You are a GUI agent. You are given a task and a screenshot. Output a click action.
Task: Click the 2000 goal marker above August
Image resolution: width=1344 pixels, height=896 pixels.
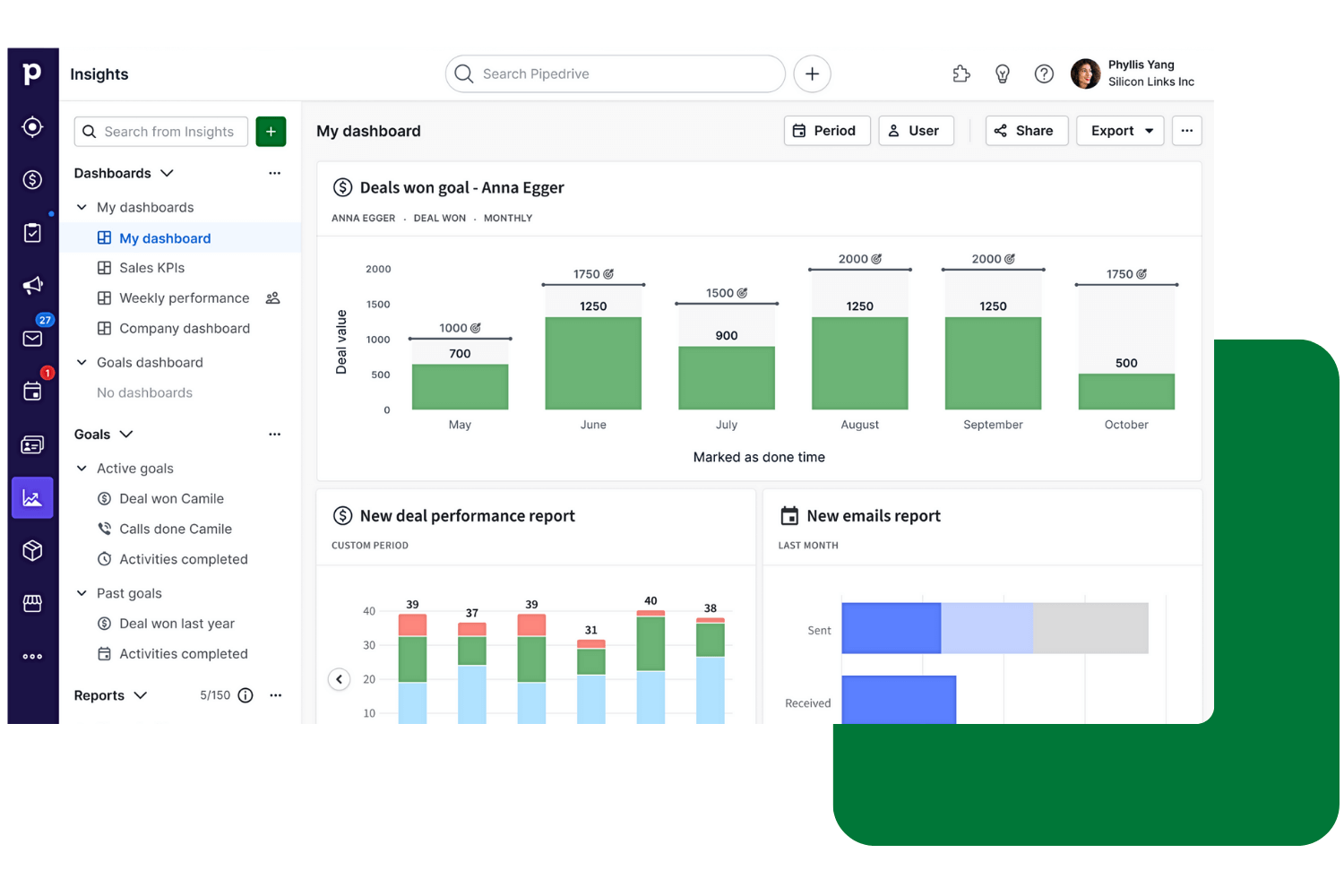860,259
